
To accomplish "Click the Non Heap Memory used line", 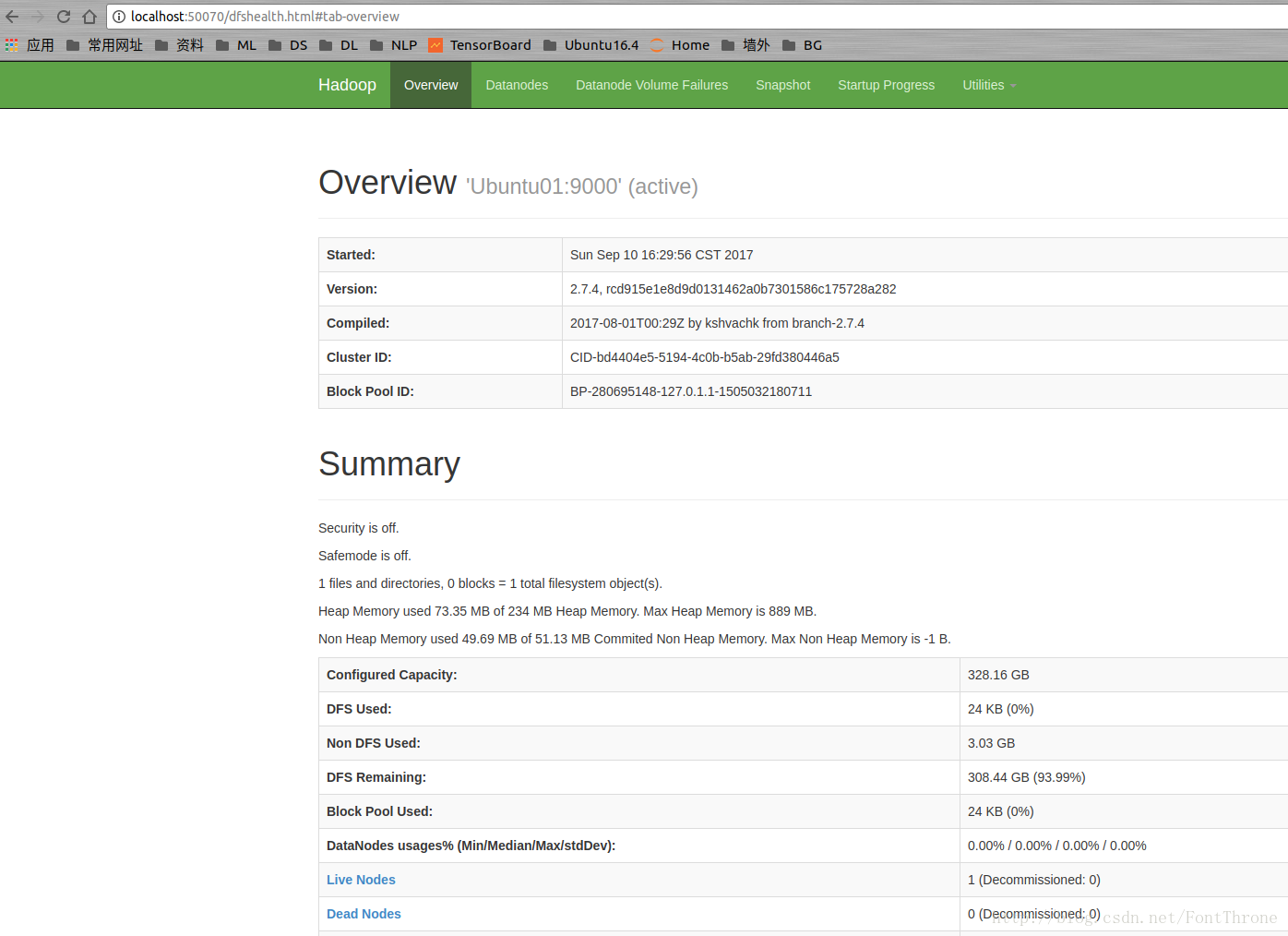I will [635, 639].
